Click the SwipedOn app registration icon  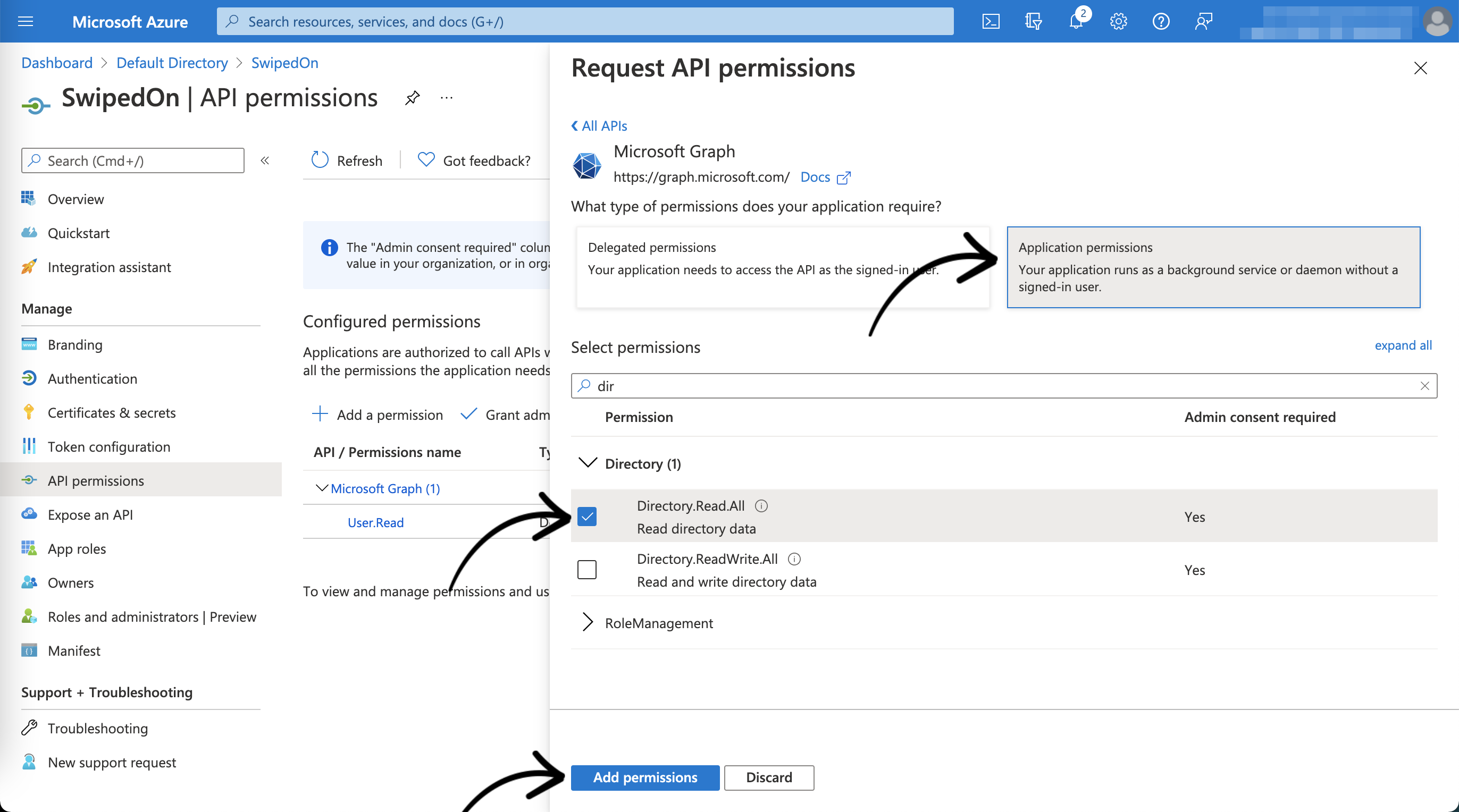click(x=36, y=105)
